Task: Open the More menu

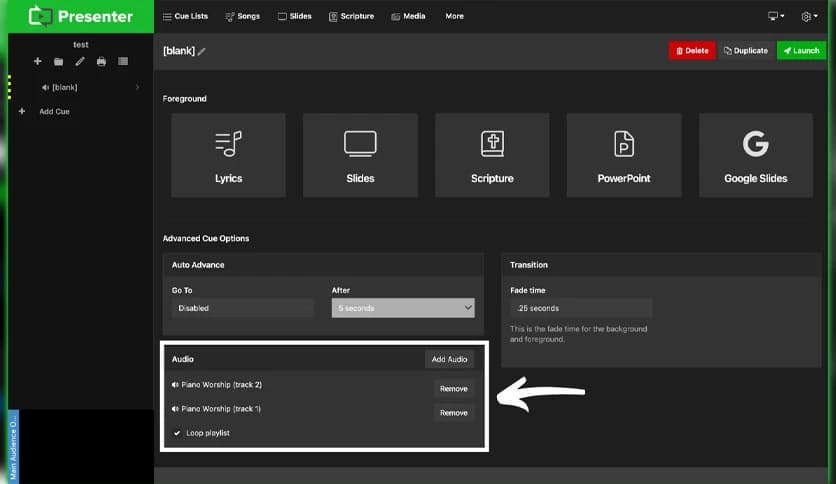Action: tap(454, 17)
